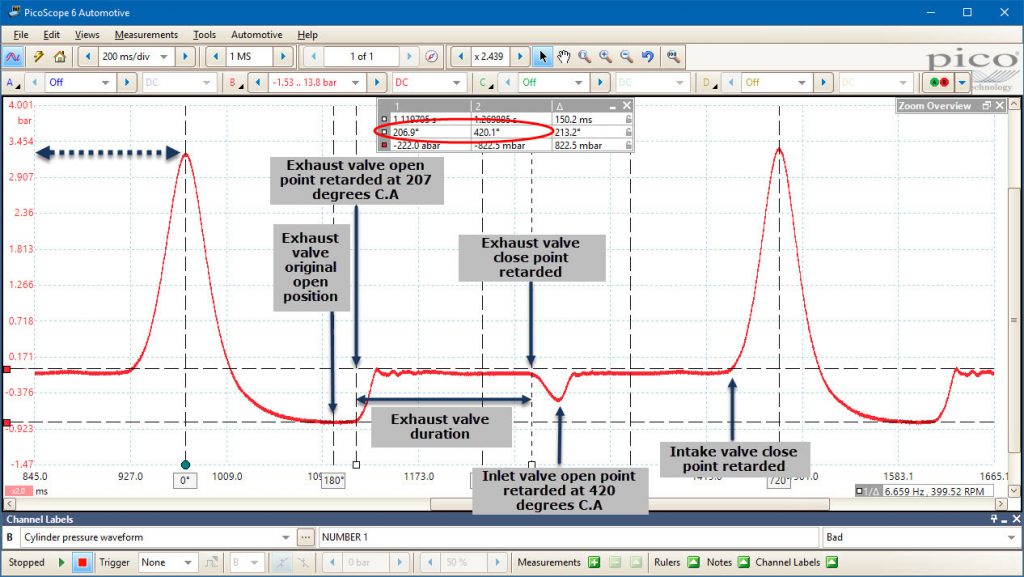Increase the x 2.439 zoom factor

(x=520, y=57)
